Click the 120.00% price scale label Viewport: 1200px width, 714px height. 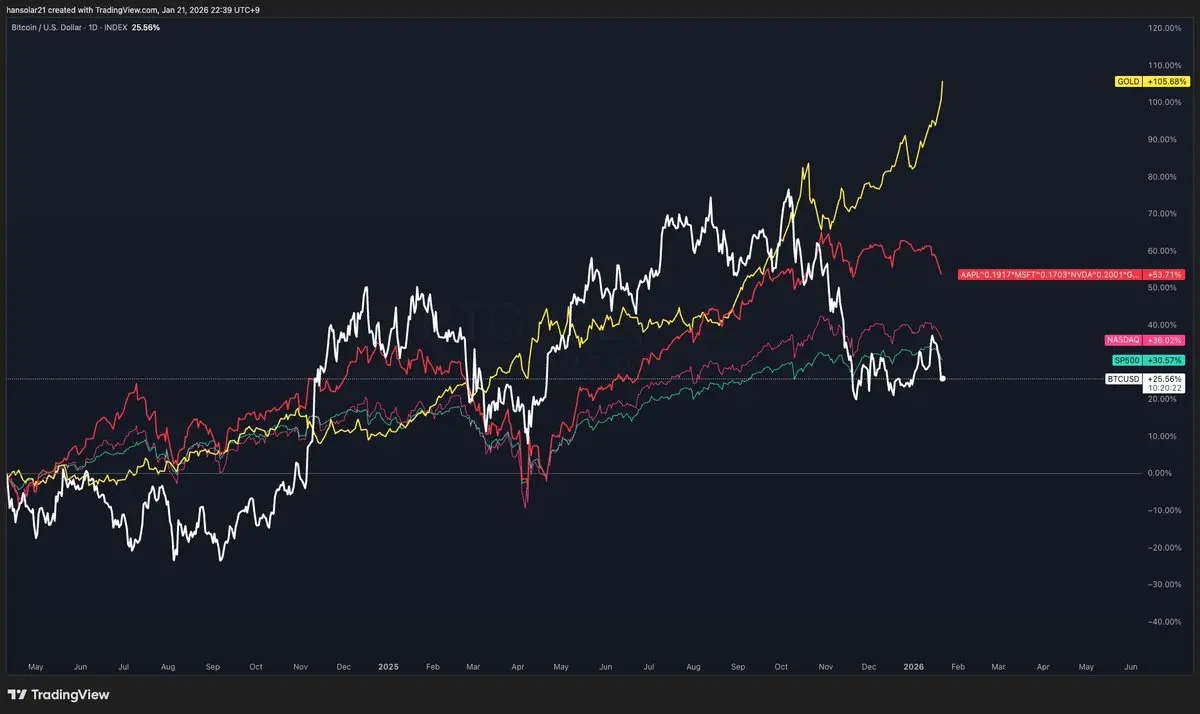coord(1165,28)
